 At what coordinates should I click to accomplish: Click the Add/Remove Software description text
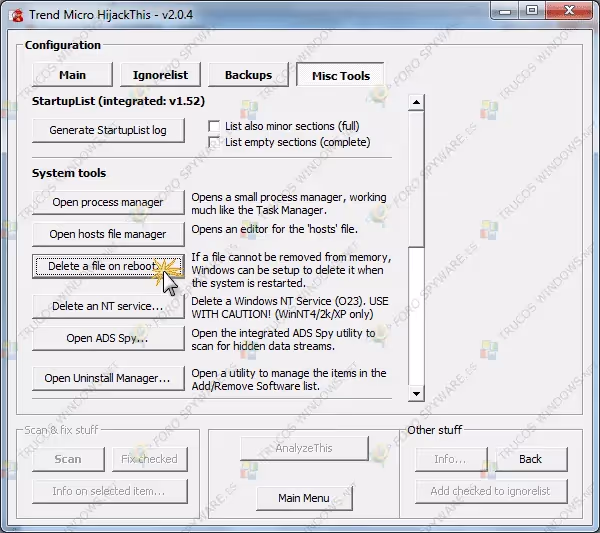[289, 380]
